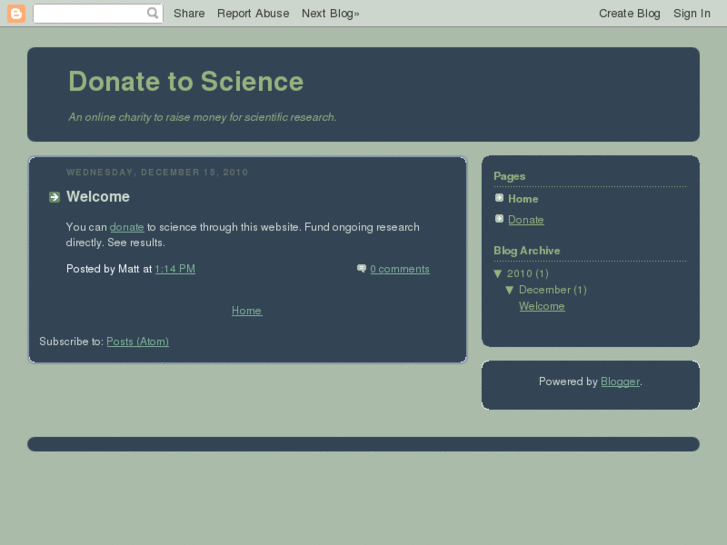Click the "Posted by Matt" text
This screenshot has height=545, width=727.
102,269
